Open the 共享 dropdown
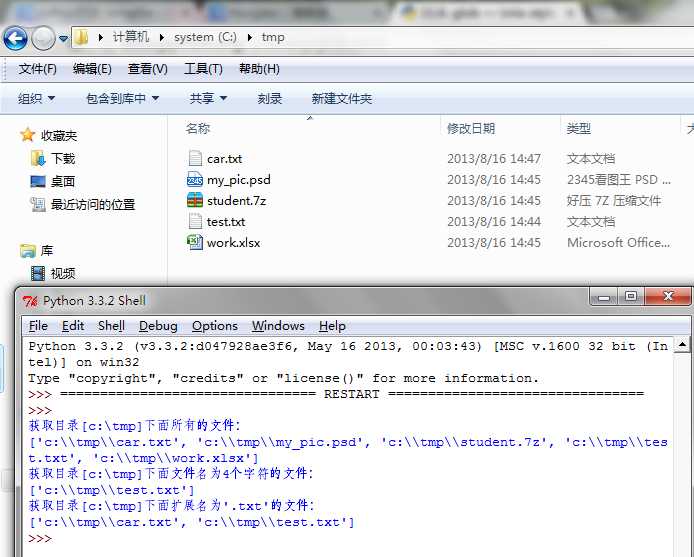 (208, 98)
